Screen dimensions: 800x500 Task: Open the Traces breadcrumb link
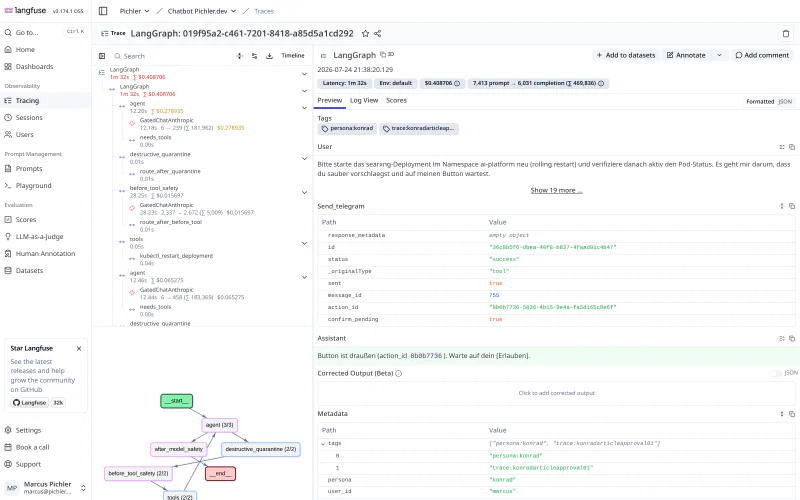tap(264, 11)
